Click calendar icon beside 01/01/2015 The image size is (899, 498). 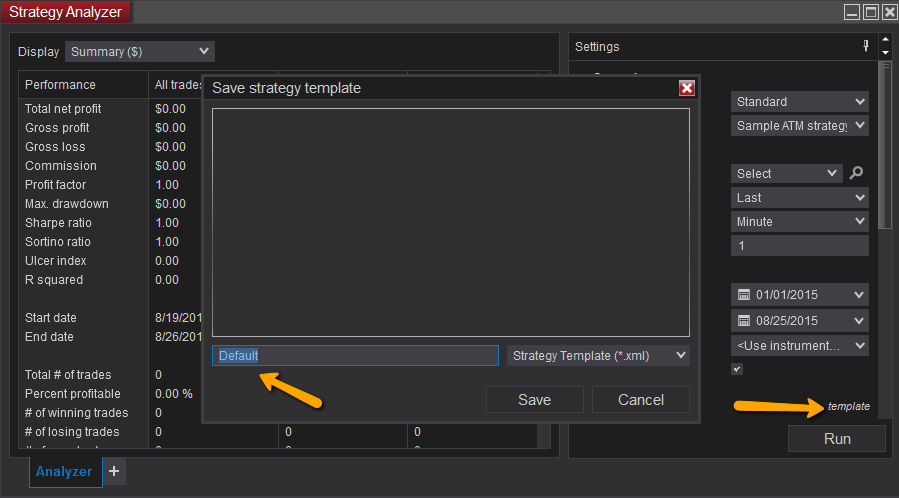tap(743, 295)
